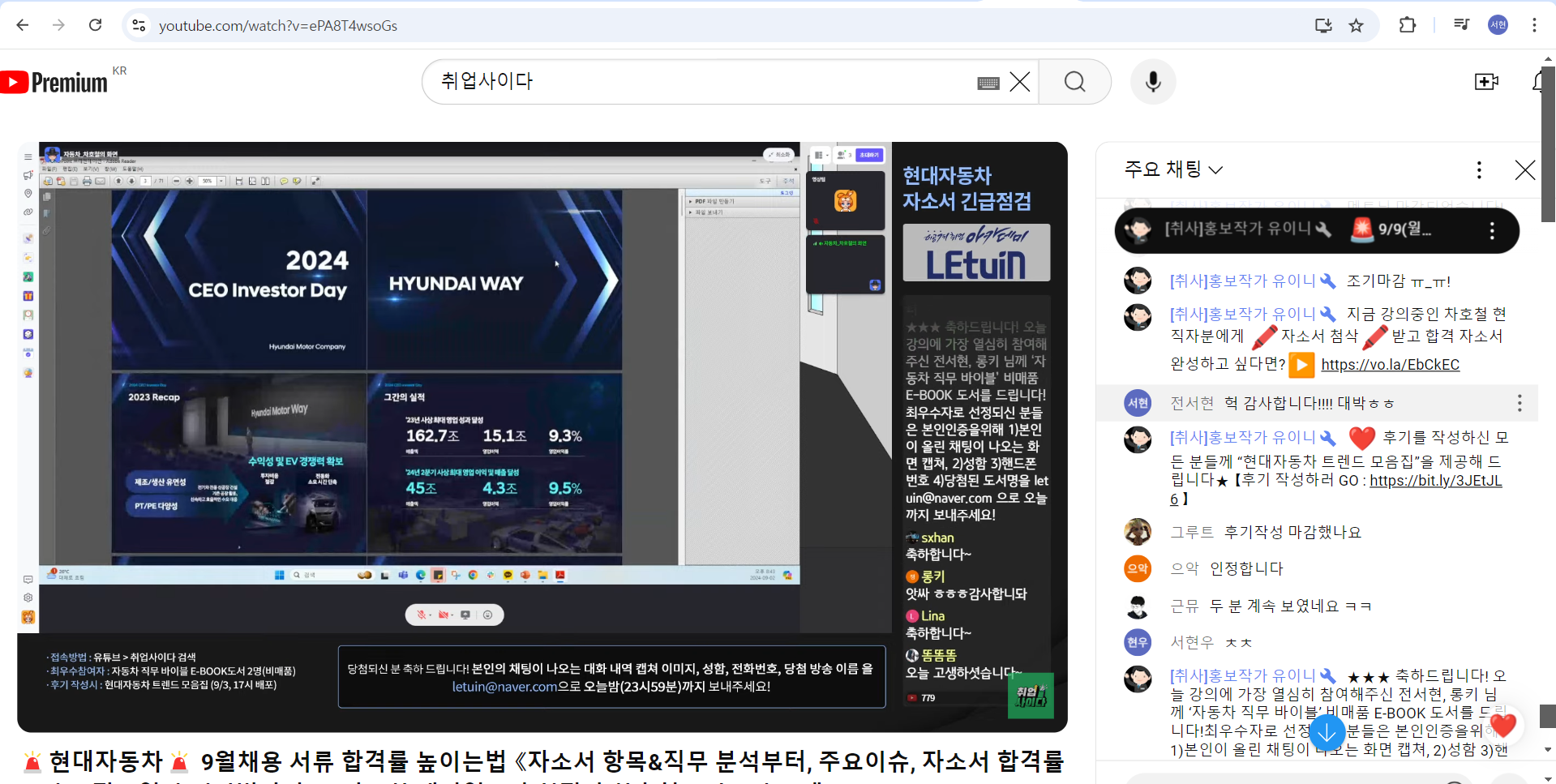This screenshot has height=784, width=1556.
Task: Click the YouTube Premium logo
Action: (x=55, y=82)
